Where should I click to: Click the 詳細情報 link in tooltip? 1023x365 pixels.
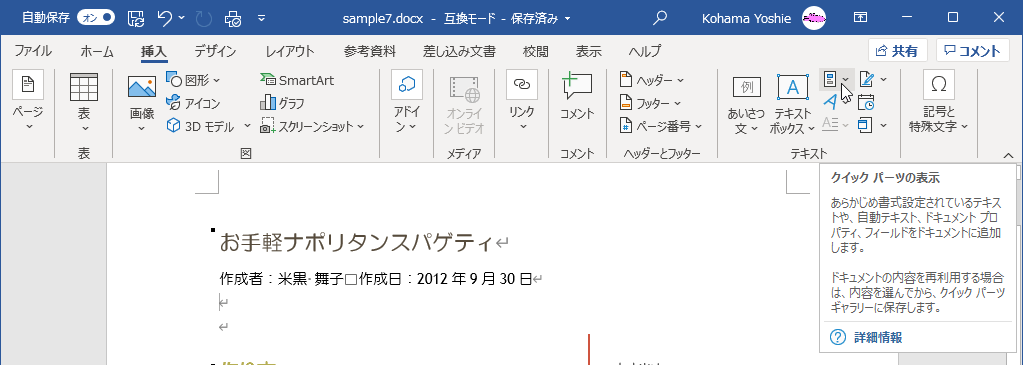(878, 337)
